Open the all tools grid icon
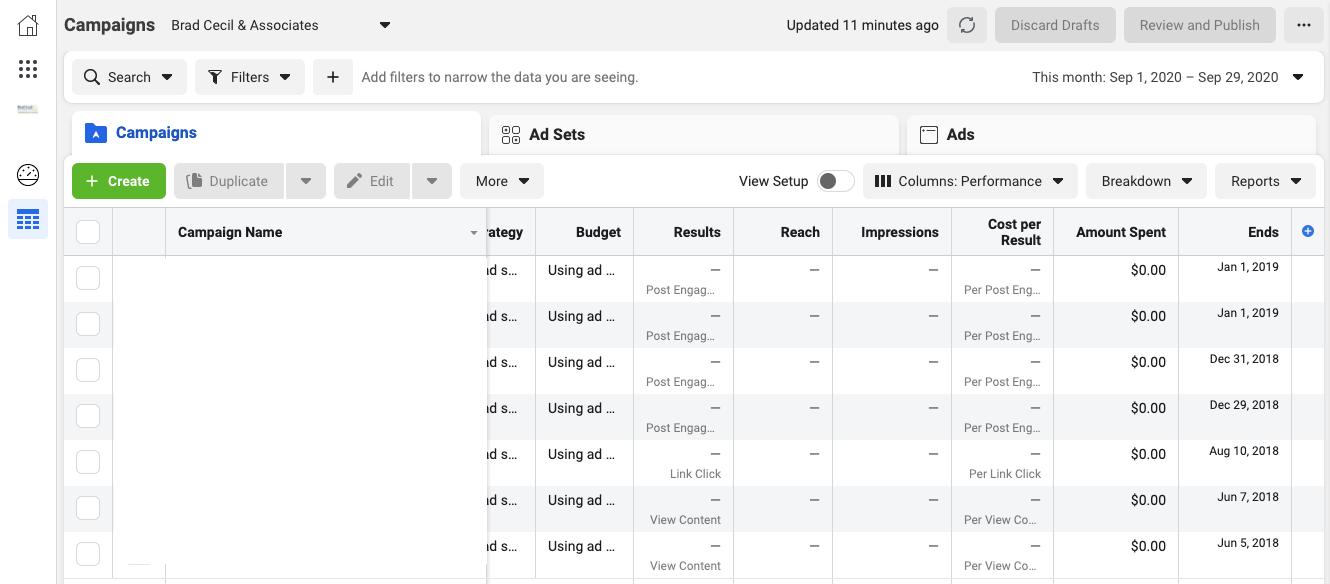This screenshot has width=1330, height=584. tap(28, 69)
